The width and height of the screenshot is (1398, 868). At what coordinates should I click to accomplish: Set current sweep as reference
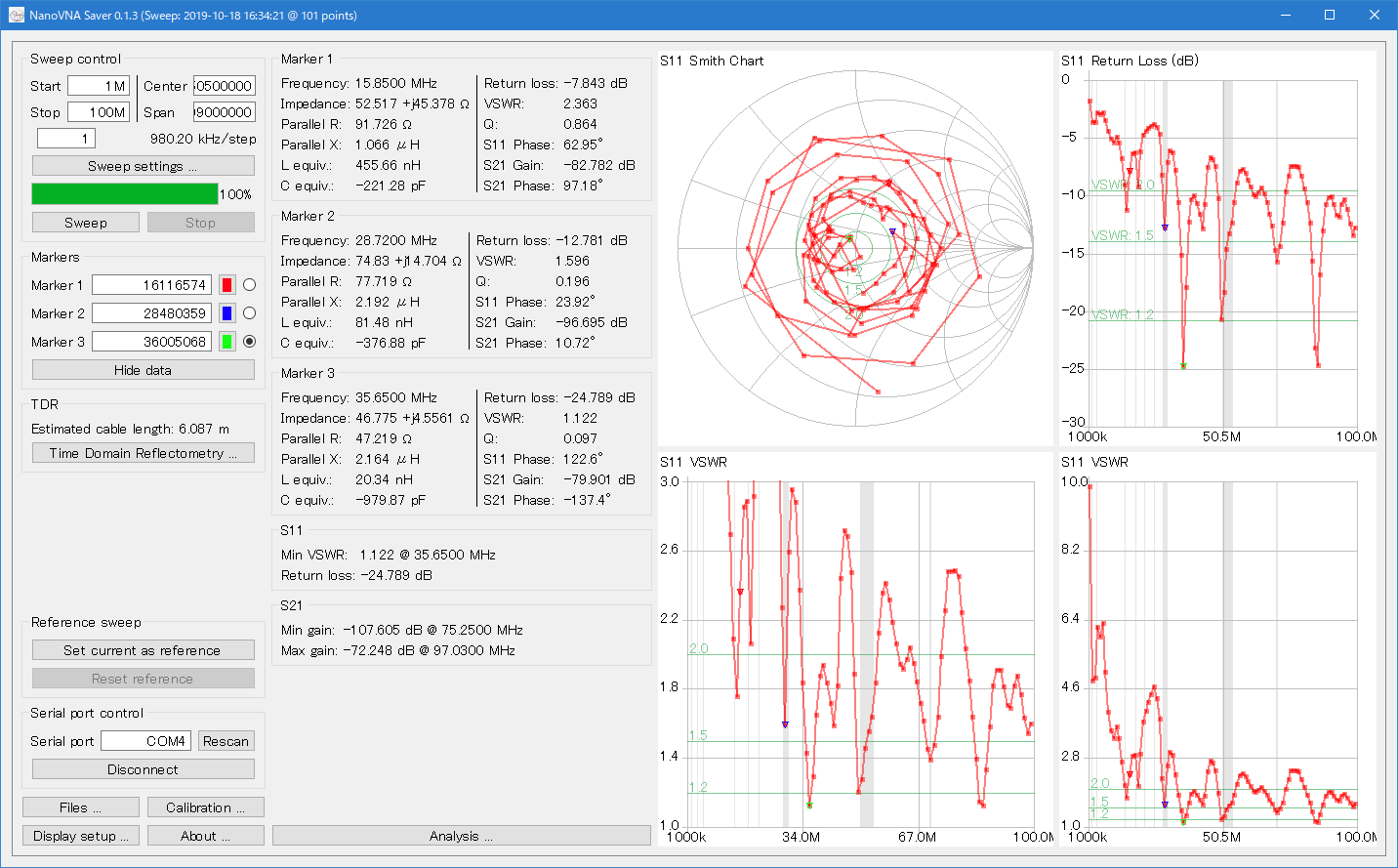click(144, 650)
